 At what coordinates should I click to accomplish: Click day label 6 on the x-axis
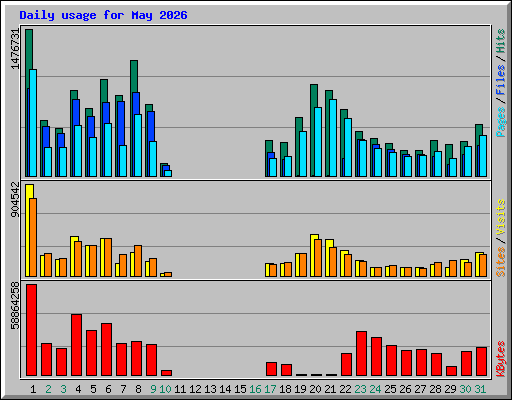pyautogui.click(x=108, y=389)
